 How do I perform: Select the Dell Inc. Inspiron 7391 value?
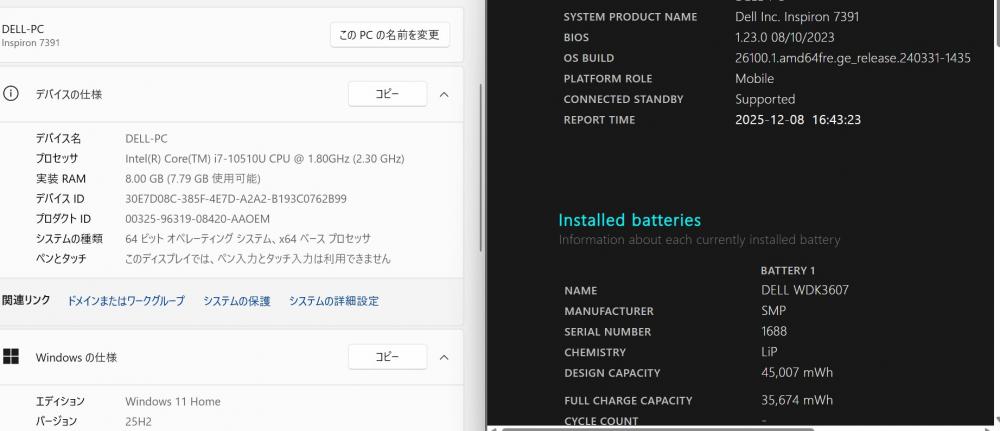[x=797, y=17]
